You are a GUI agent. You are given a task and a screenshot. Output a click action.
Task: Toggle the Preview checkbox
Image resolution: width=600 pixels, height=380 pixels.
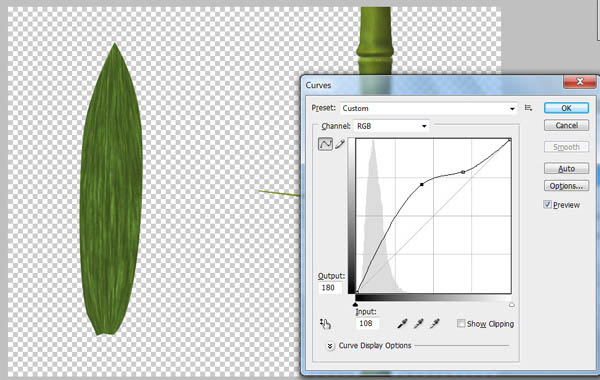[548, 205]
